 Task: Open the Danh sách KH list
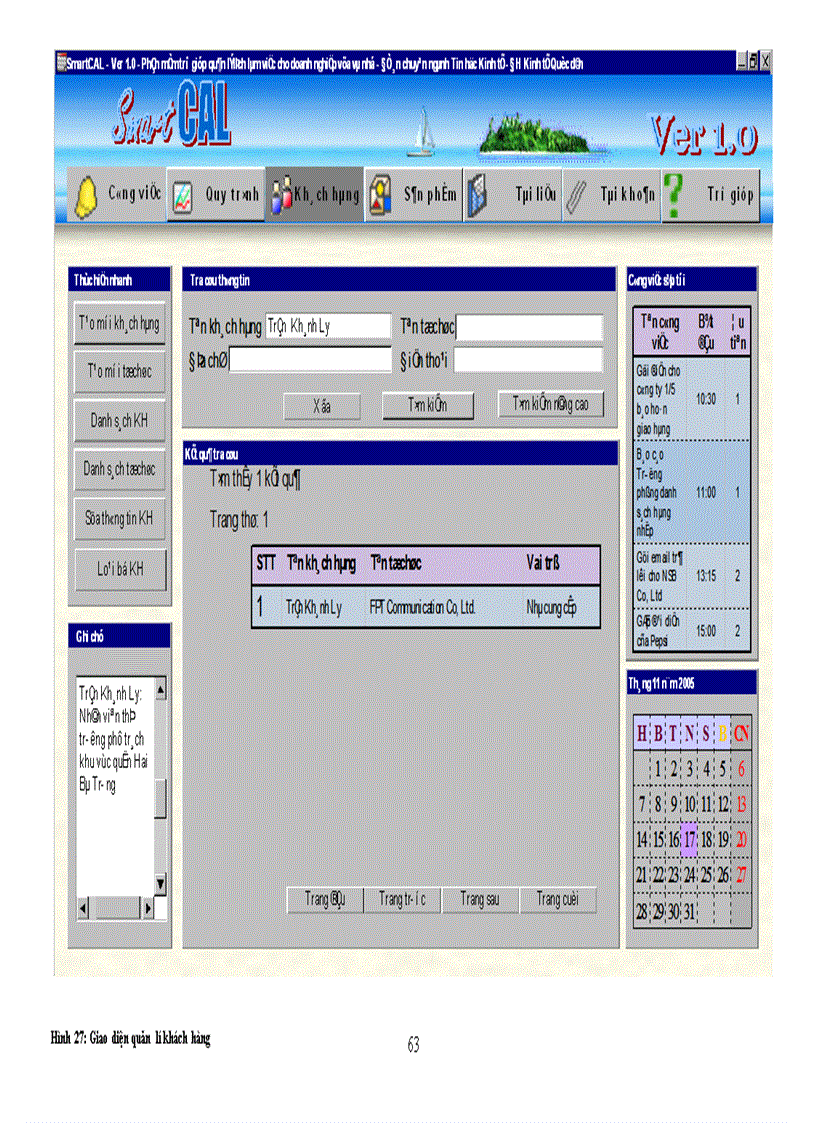tap(120, 421)
